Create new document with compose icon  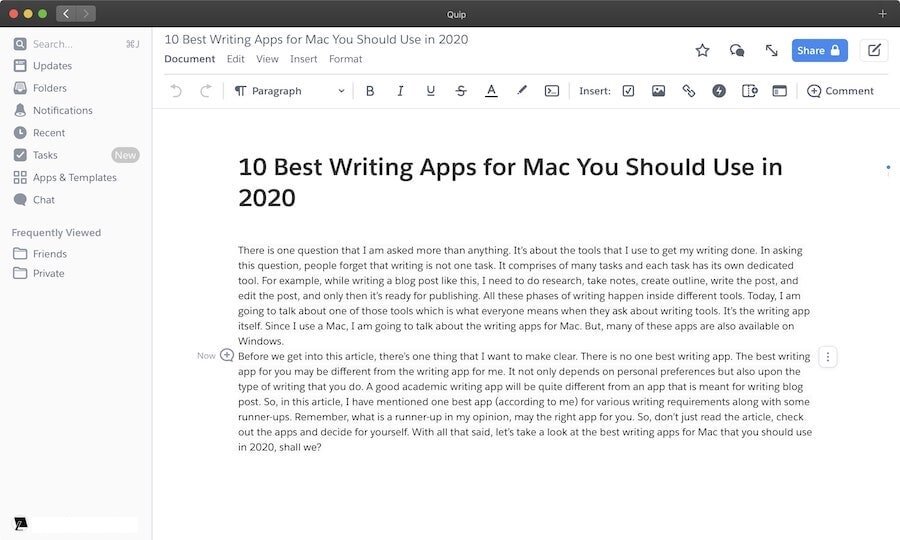874,50
